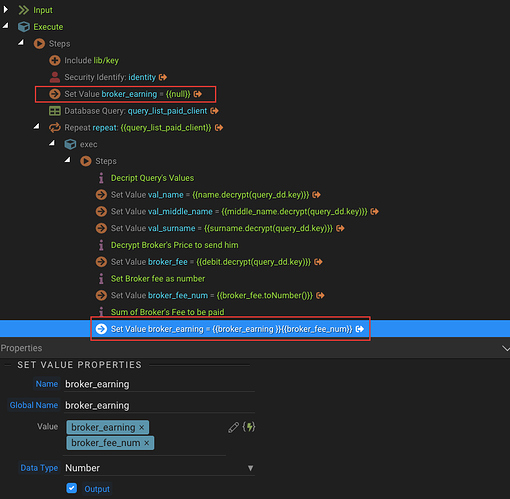Click the Repeat loop icon

pos(55,127)
